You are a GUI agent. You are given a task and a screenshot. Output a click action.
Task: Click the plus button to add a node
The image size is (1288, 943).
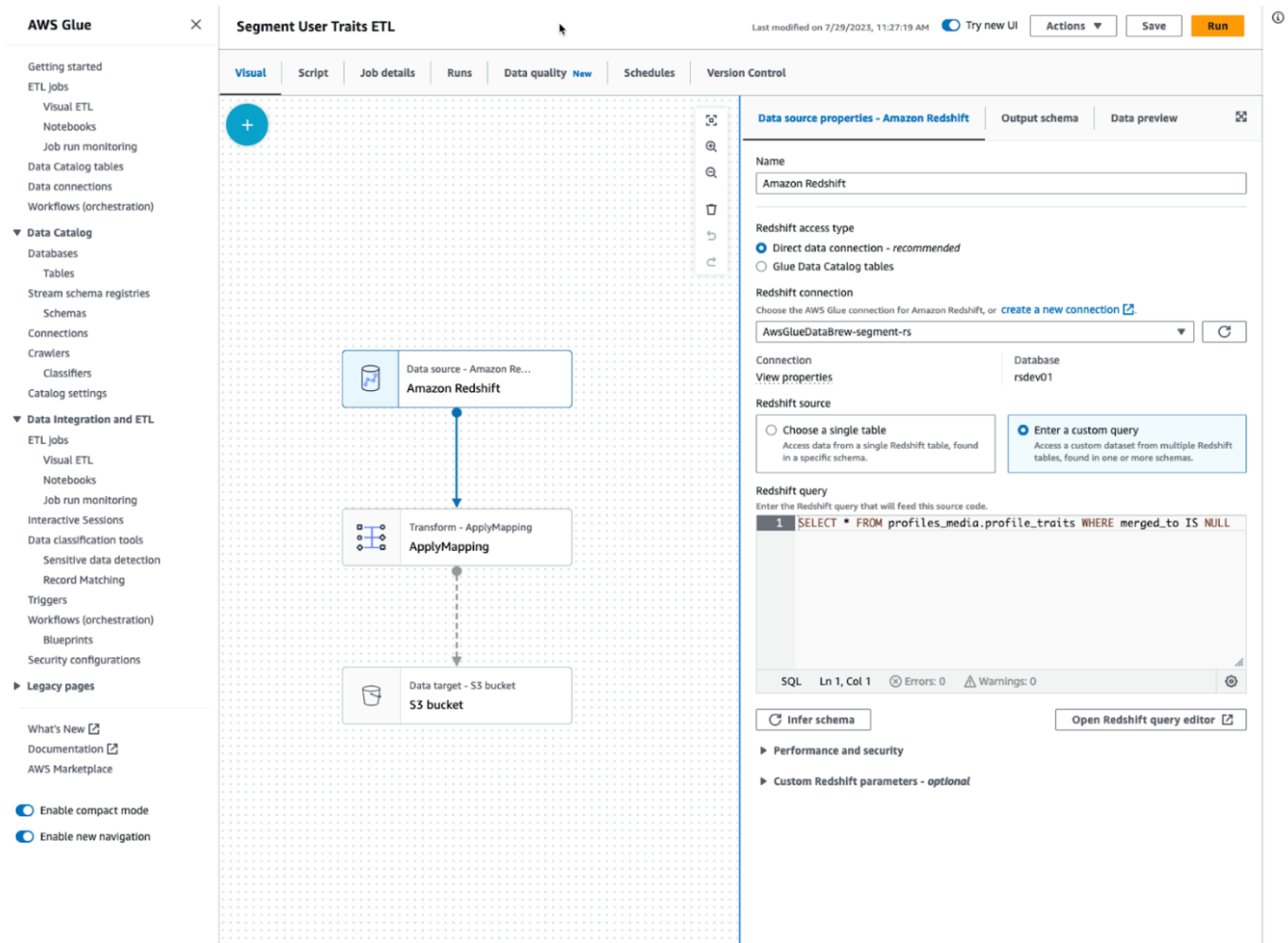coord(247,124)
